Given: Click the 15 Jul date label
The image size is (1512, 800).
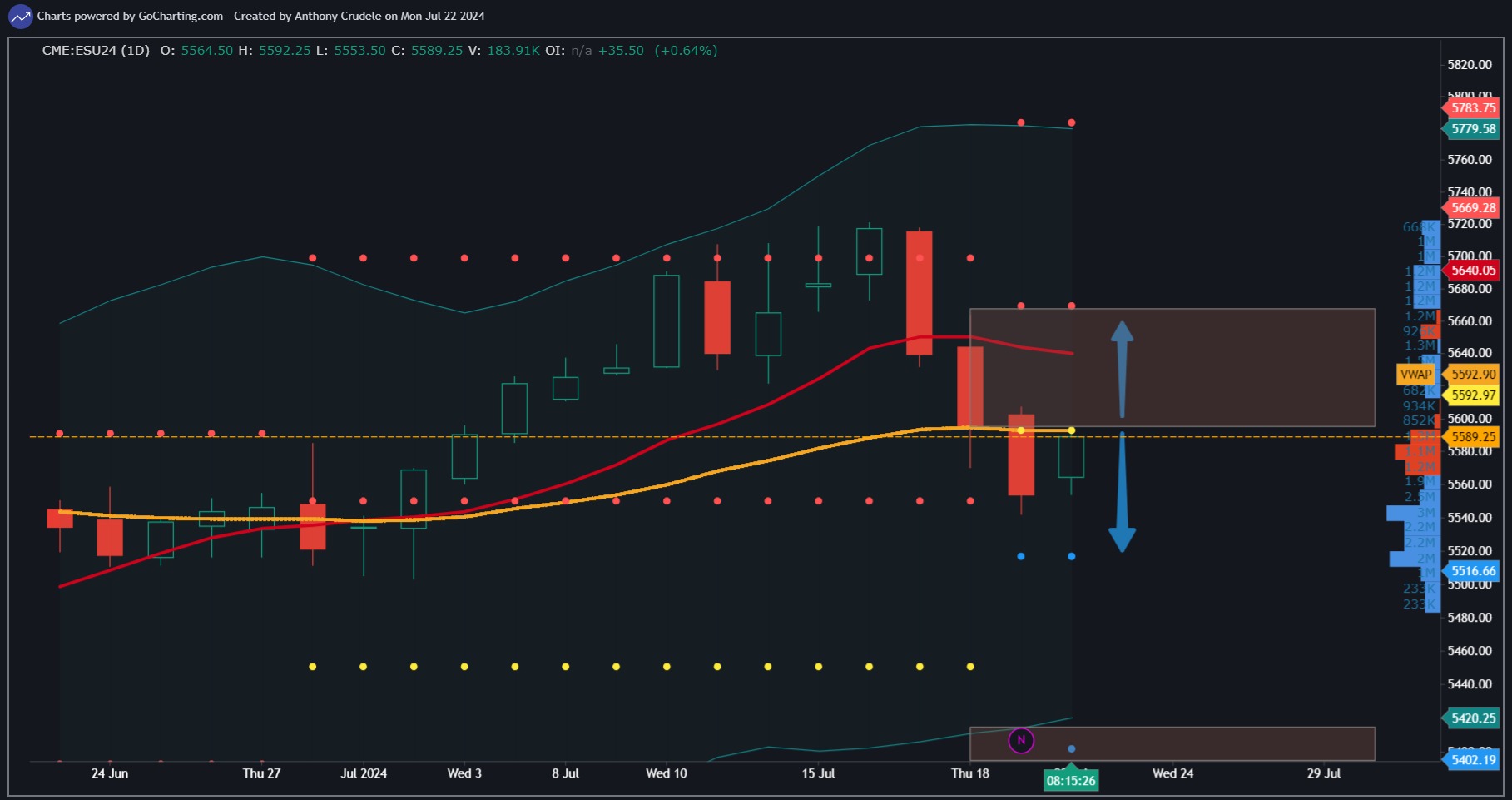Looking at the screenshot, I should [x=818, y=773].
